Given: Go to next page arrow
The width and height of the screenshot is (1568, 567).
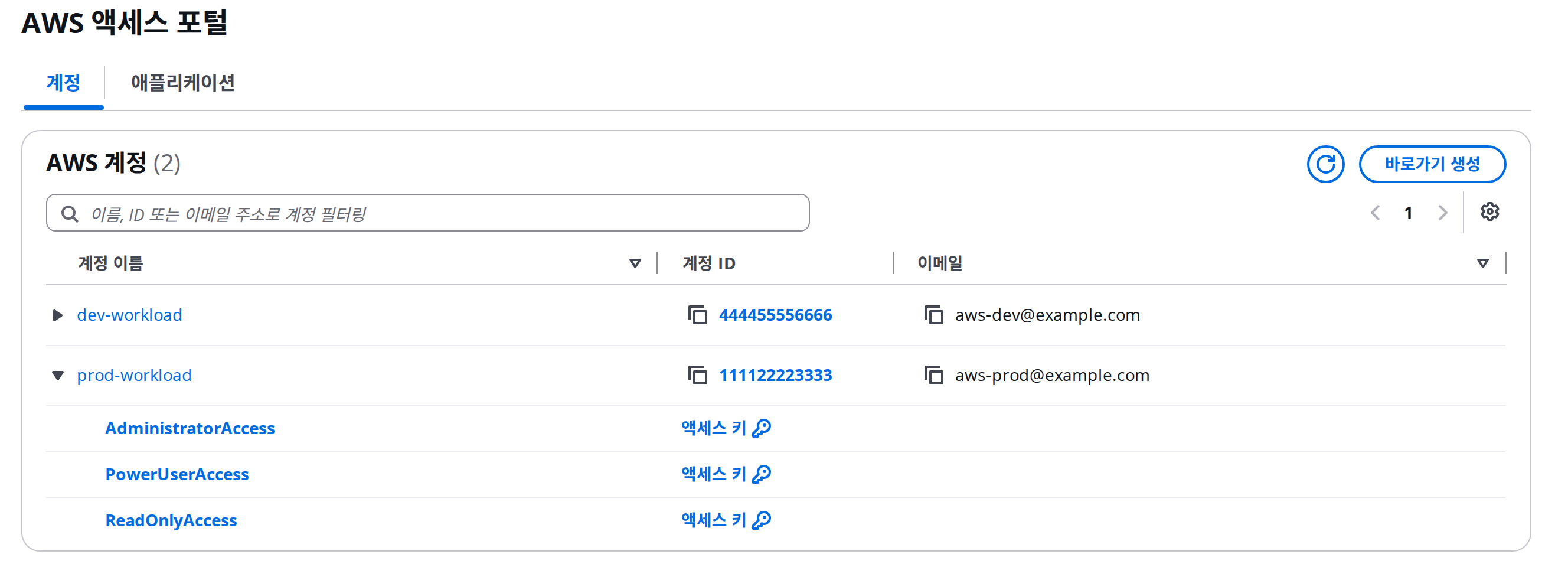Looking at the screenshot, I should coord(1442,213).
